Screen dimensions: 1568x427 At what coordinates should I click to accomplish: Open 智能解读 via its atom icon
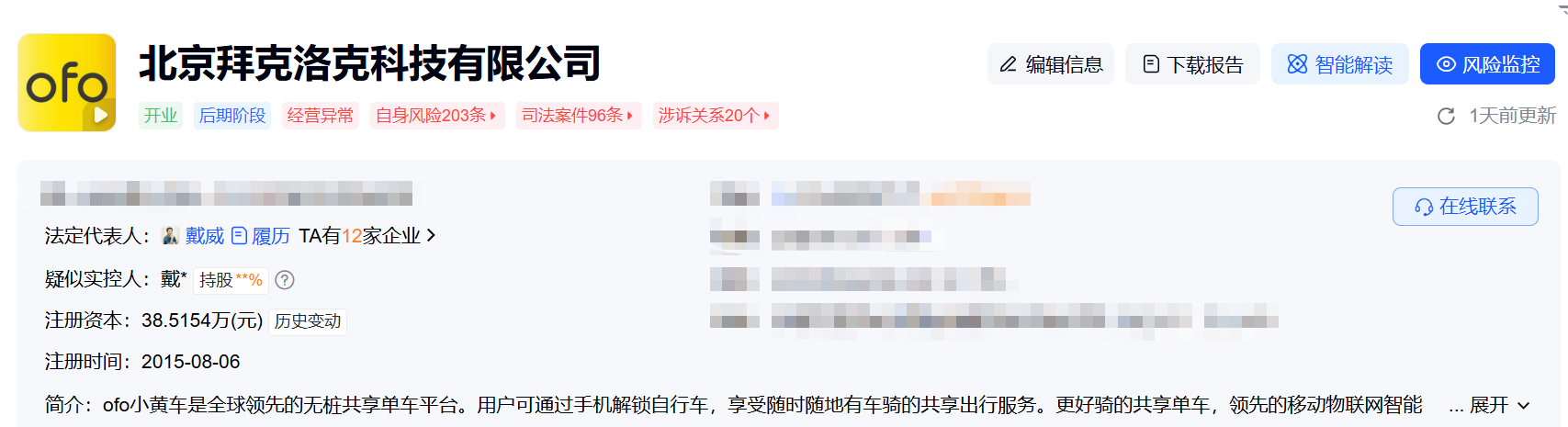pyautogui.click(x=1297, y=64)
